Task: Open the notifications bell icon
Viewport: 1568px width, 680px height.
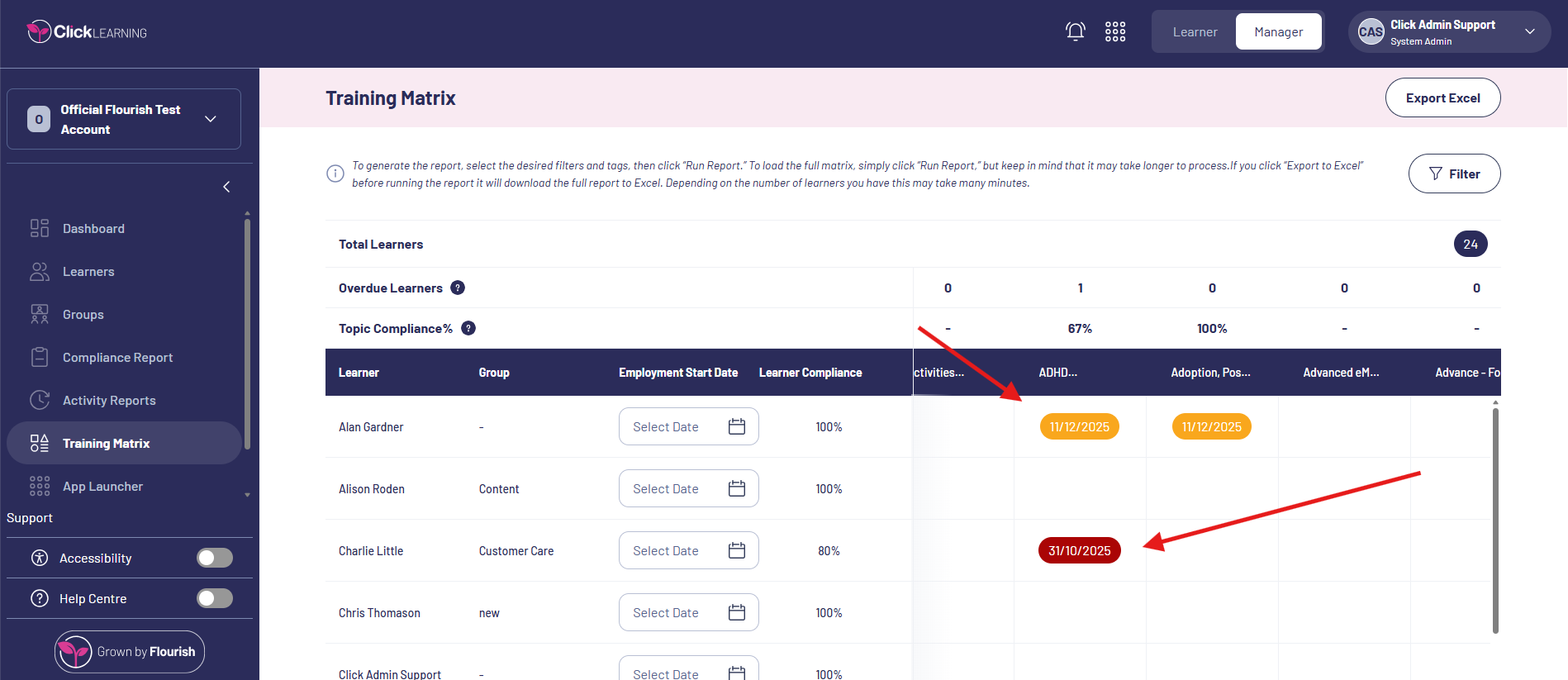Action: click(1075, 31)
